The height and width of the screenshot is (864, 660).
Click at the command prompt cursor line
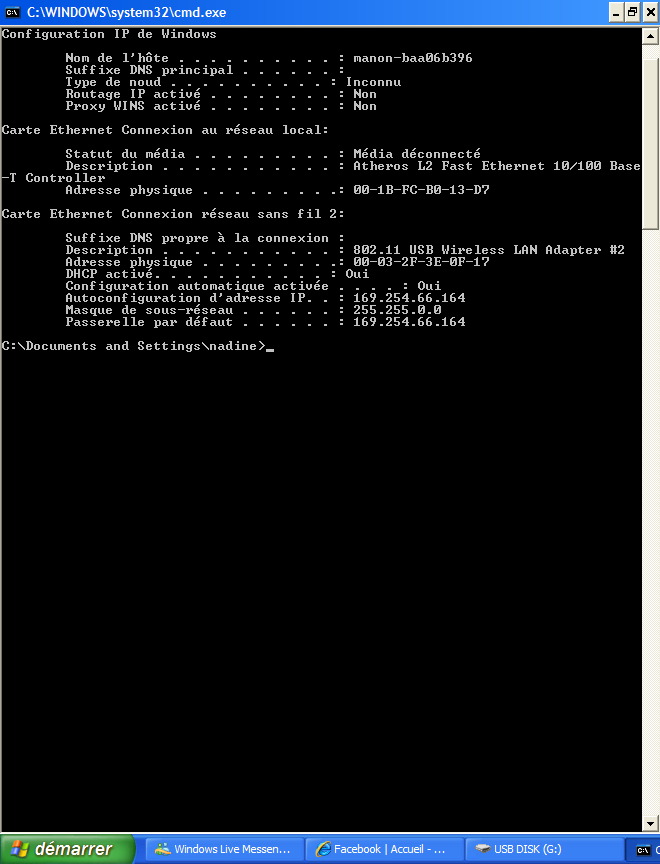(x=138, y=346)
